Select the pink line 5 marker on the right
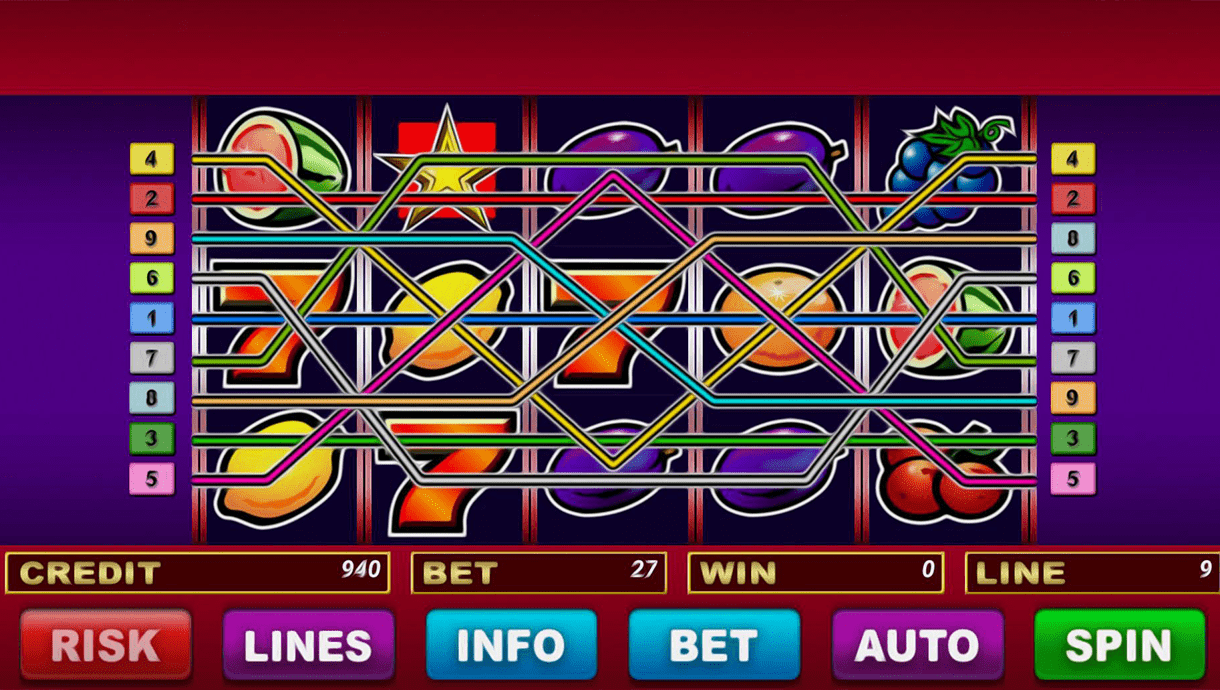The width and height of the screenshot is (1220, 690). click(1072, 478)
